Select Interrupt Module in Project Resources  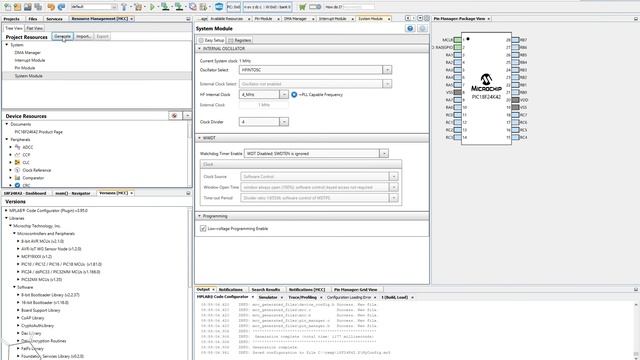30,60
